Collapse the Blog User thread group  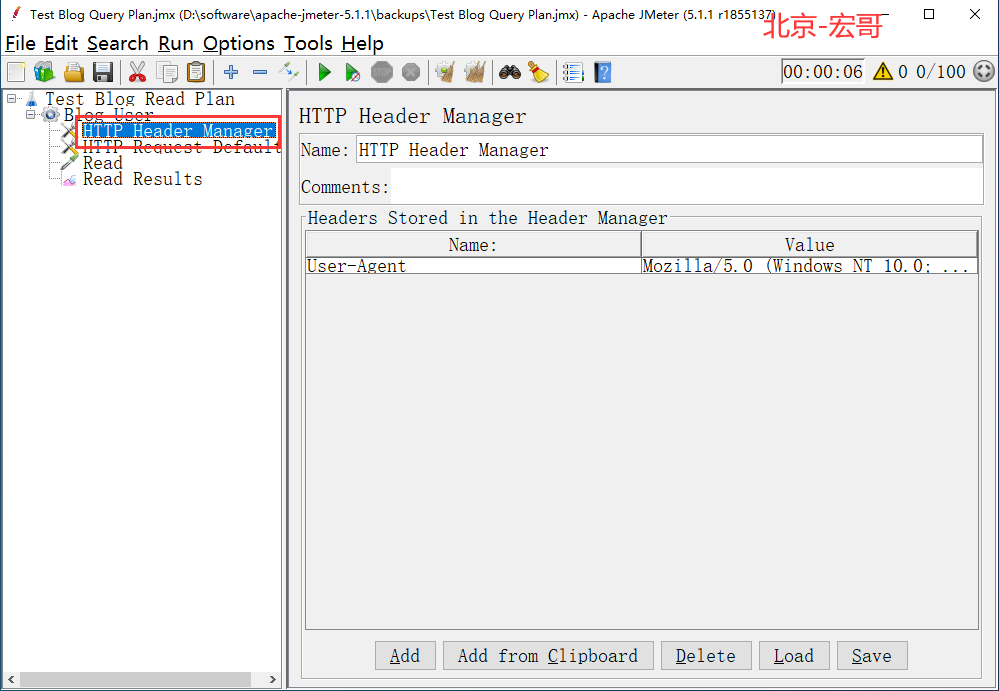click(30, 115)
